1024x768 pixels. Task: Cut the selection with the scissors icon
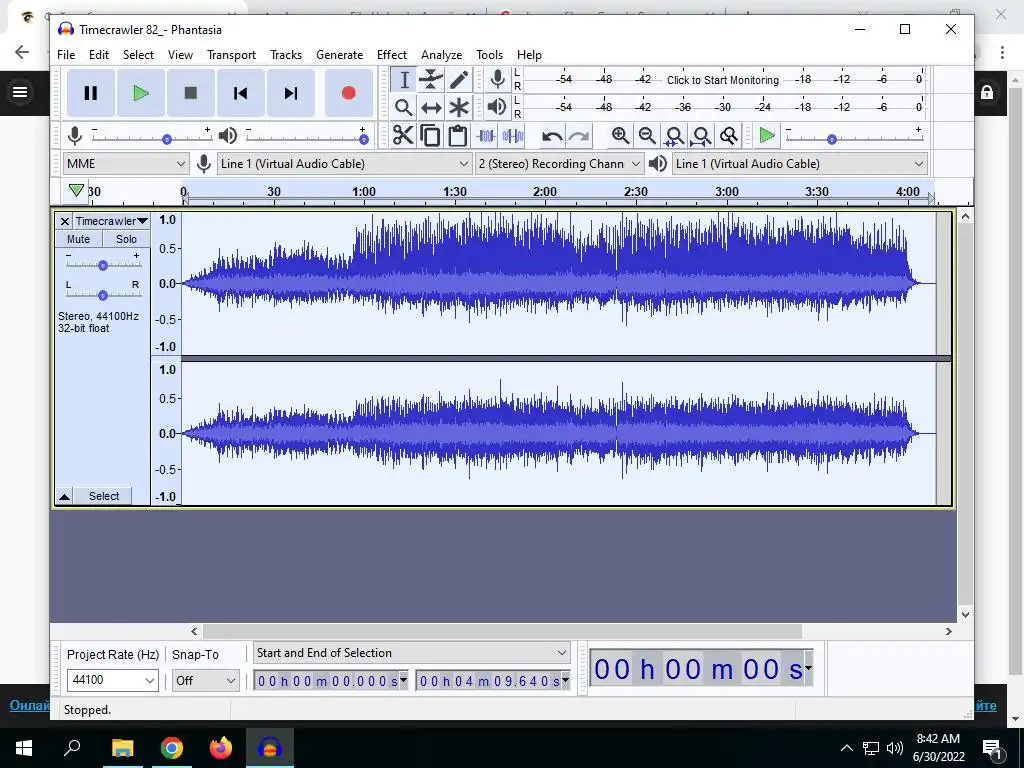[x=404, y=135]
